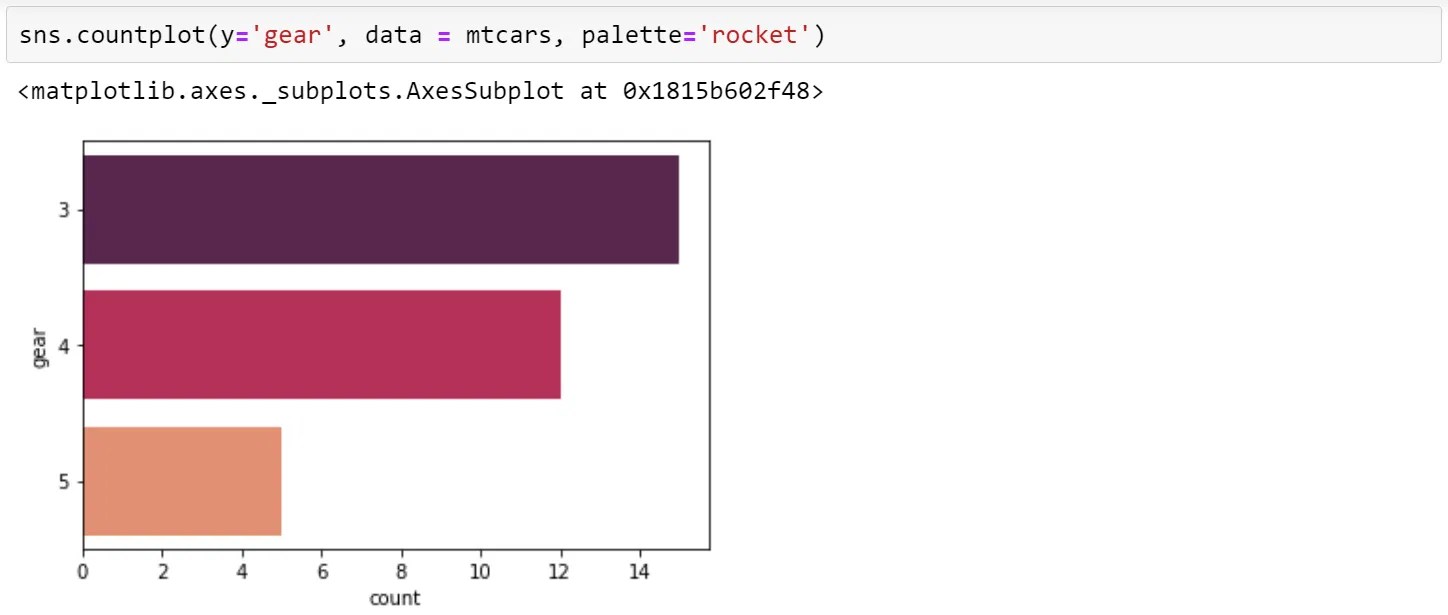The image size is (1448, 615).
Task: Click the x-axis tick value 0
Action: pyautogui.click(x=83, y=570)
